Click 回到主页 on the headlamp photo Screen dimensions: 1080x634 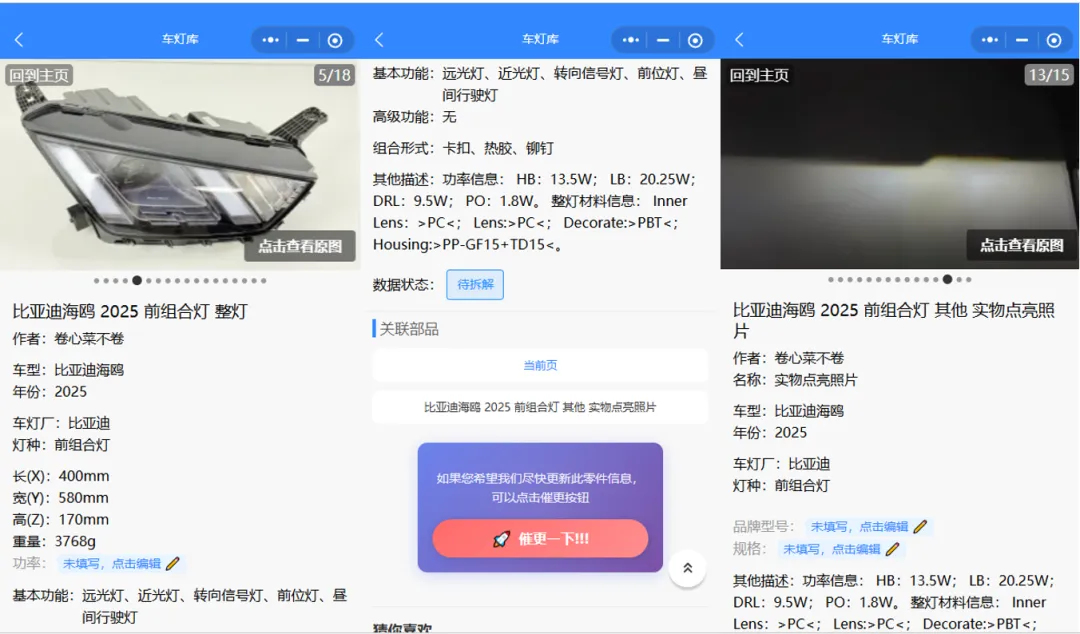pos(39,75)
